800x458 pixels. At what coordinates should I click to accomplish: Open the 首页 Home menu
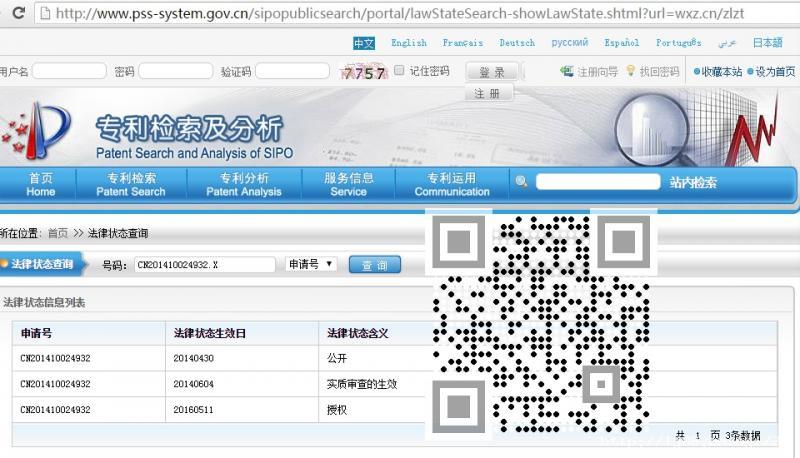tap(40, 184)
